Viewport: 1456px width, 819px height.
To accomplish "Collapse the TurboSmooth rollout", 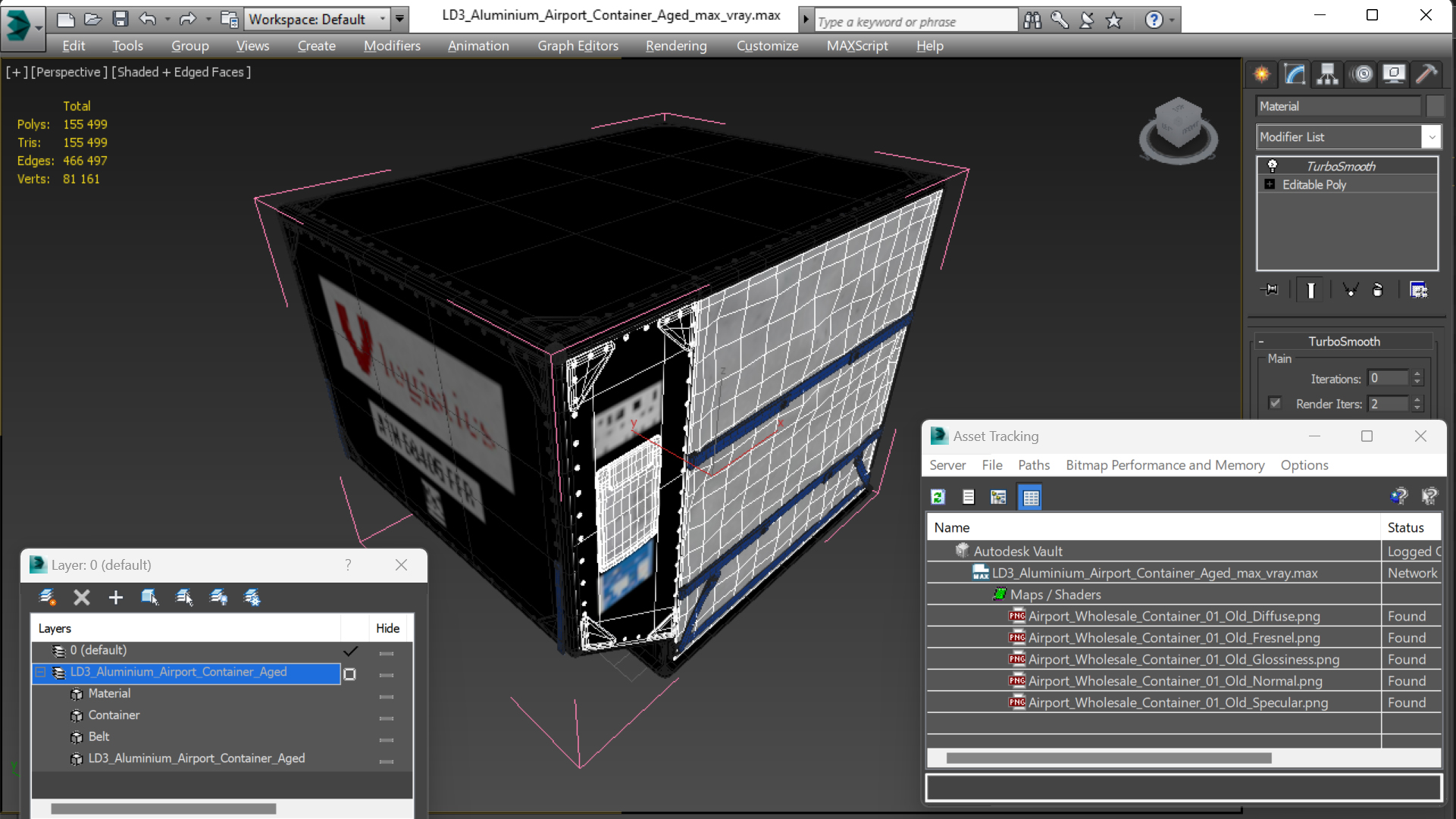I will point(1345,341).
